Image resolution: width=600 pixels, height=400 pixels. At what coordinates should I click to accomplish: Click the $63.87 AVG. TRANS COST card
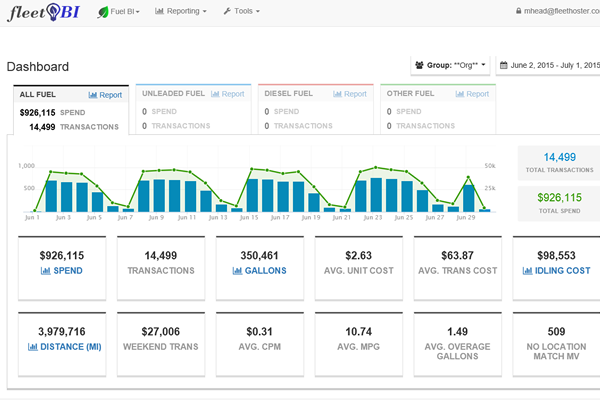tap(458, 268)
